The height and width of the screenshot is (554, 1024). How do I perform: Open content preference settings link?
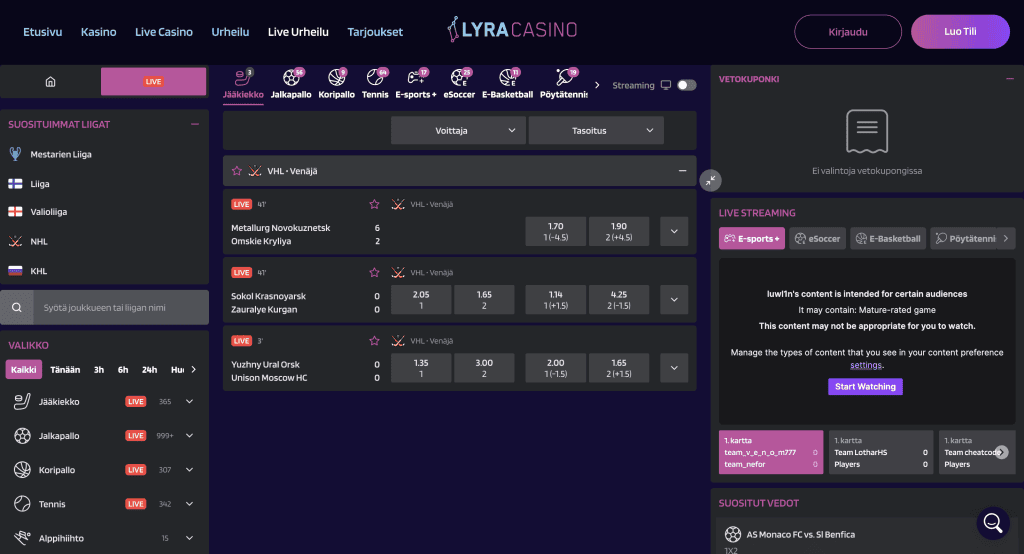coord(866,365)
